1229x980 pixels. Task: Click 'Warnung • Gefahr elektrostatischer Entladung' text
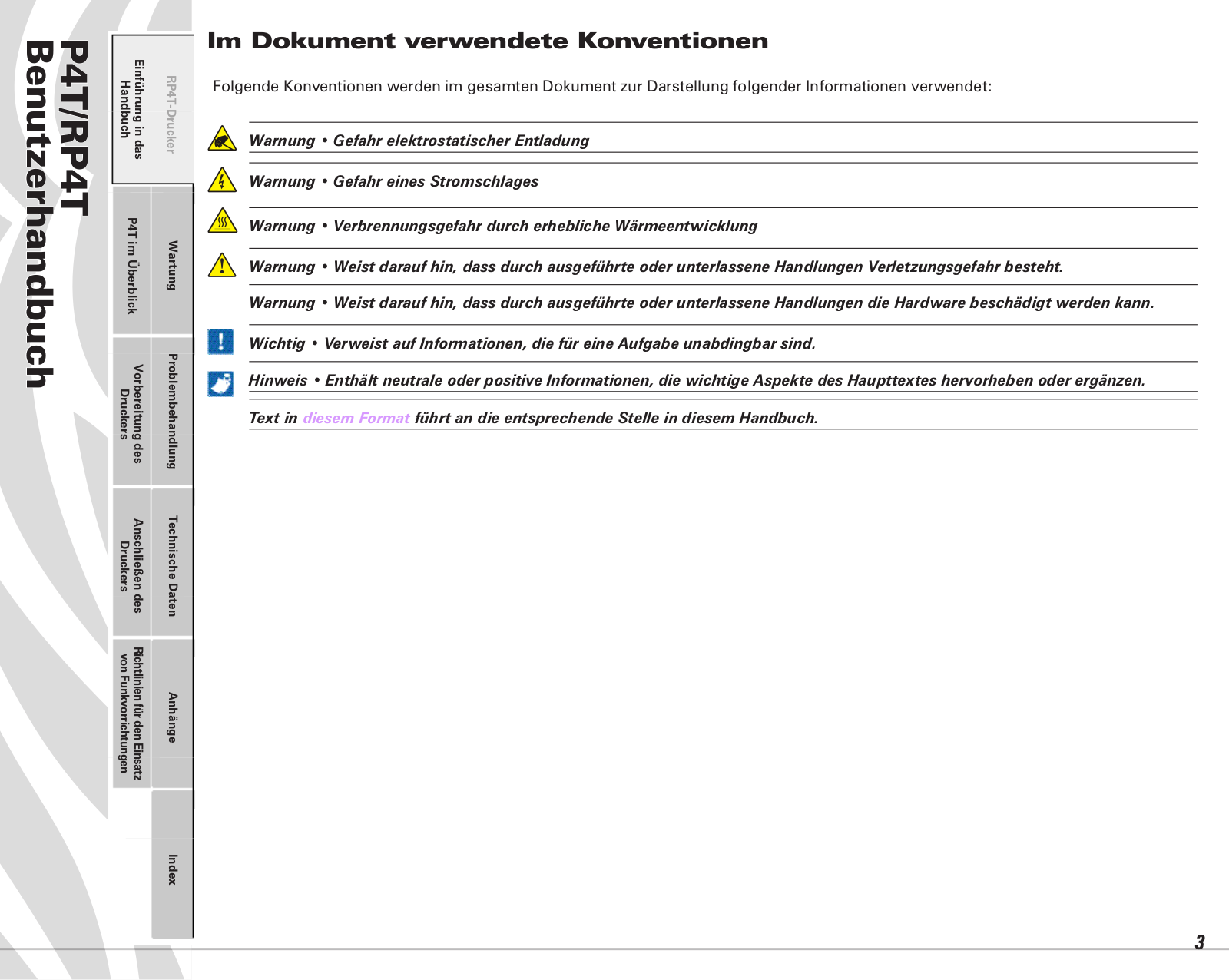[419, 141]
